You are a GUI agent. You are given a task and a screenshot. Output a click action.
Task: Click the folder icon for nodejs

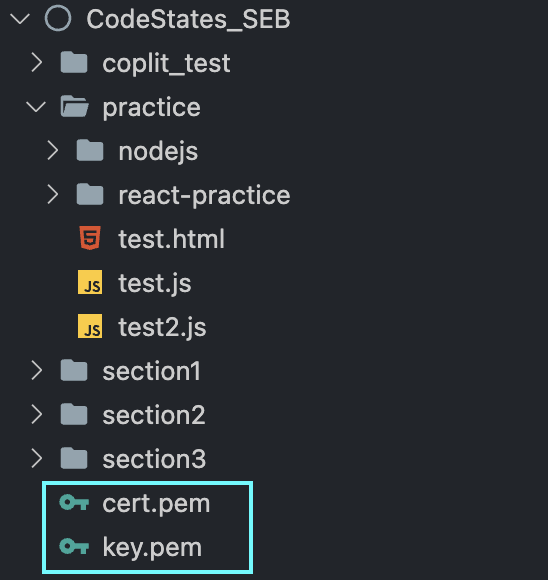coord(90,150)
